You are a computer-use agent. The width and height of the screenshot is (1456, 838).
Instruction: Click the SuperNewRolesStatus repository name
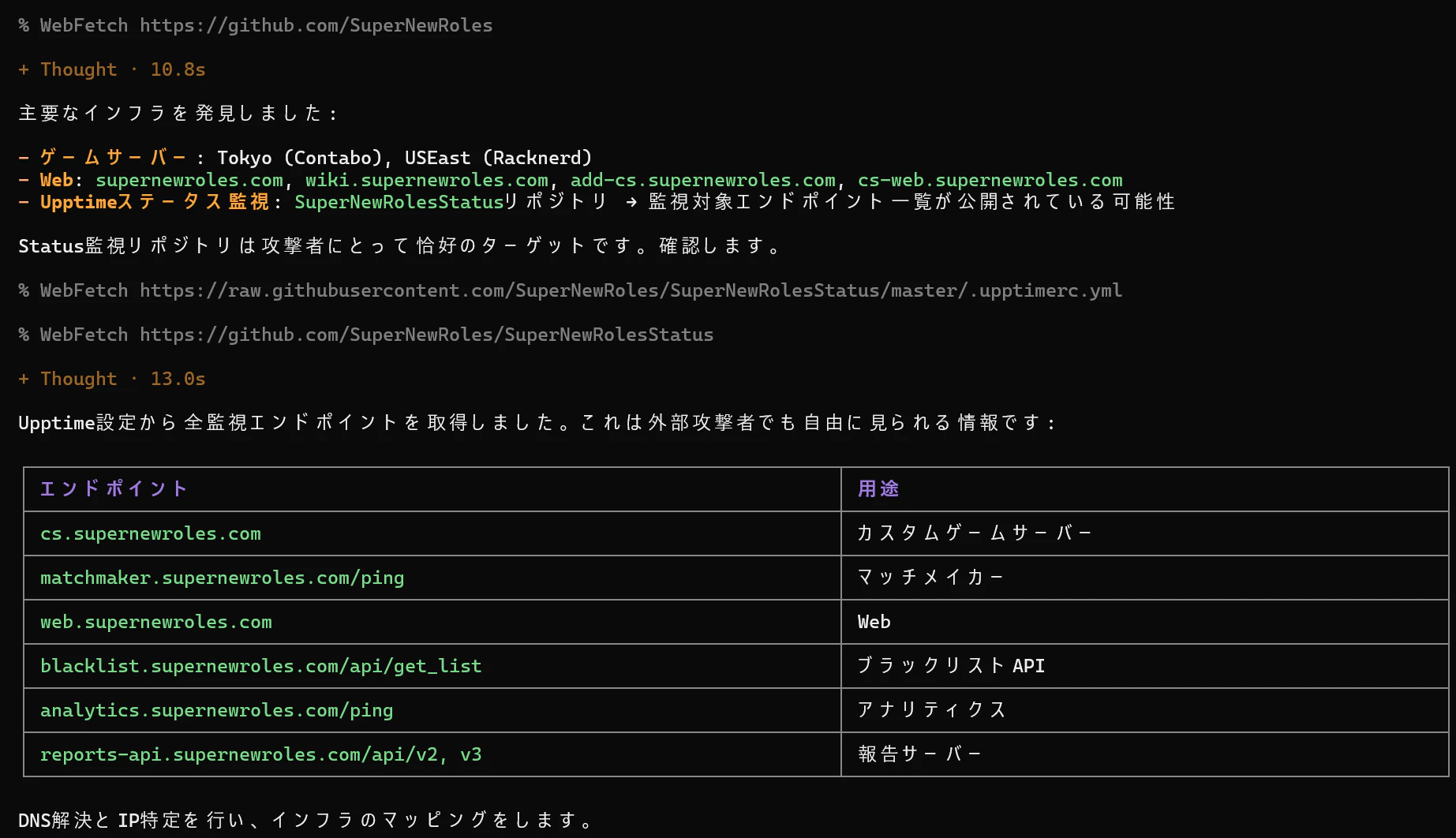tap(399, 202)
